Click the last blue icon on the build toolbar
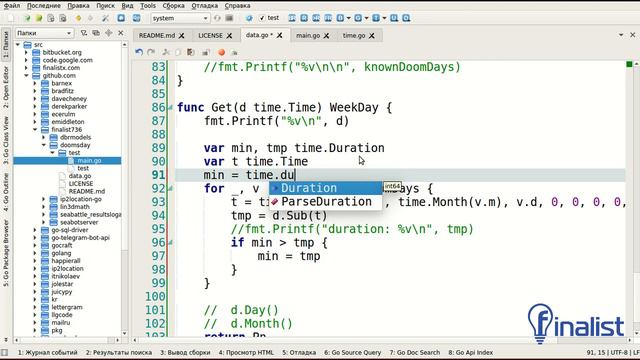The height and width of the screenshot is (360, 640). [x=407, y=18]
